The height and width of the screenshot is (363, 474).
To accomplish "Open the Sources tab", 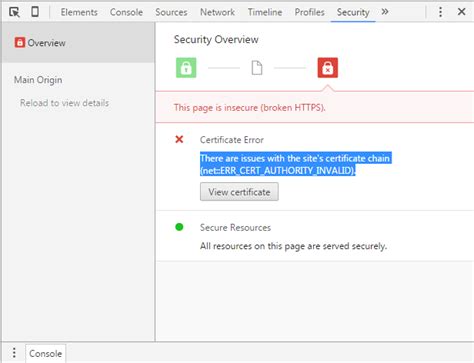I will pos(171,12).
